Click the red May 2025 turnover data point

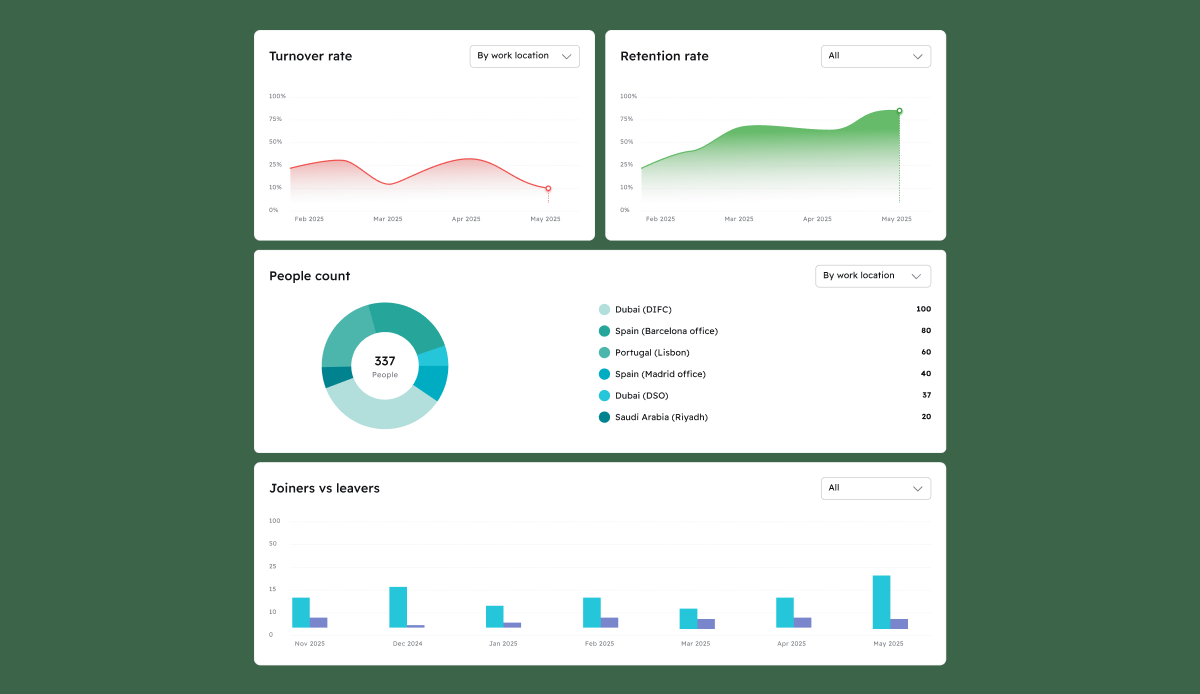[x=548, y=188]
